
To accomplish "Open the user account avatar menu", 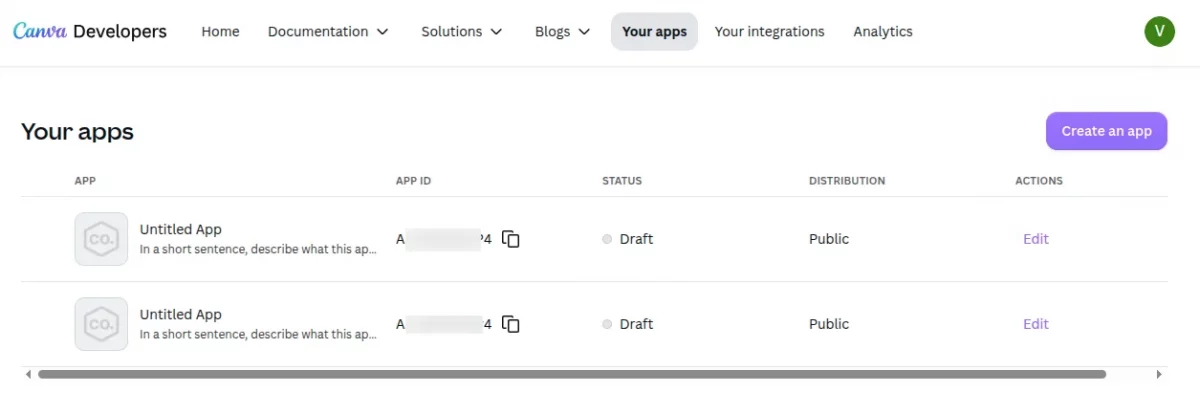I will pos(1159,31).
